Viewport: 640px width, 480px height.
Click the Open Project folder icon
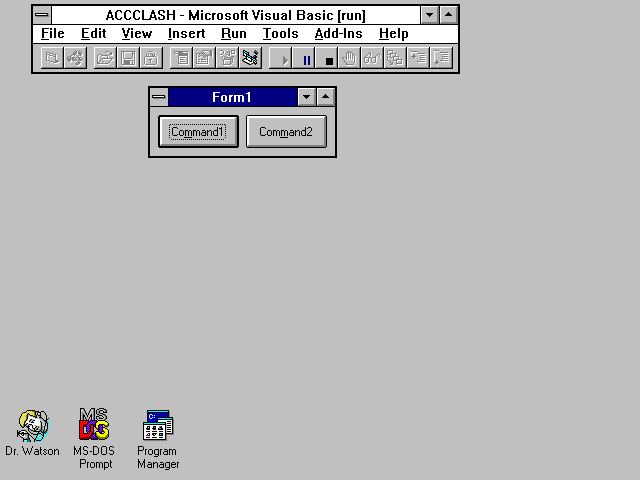[x=104, y=59]
